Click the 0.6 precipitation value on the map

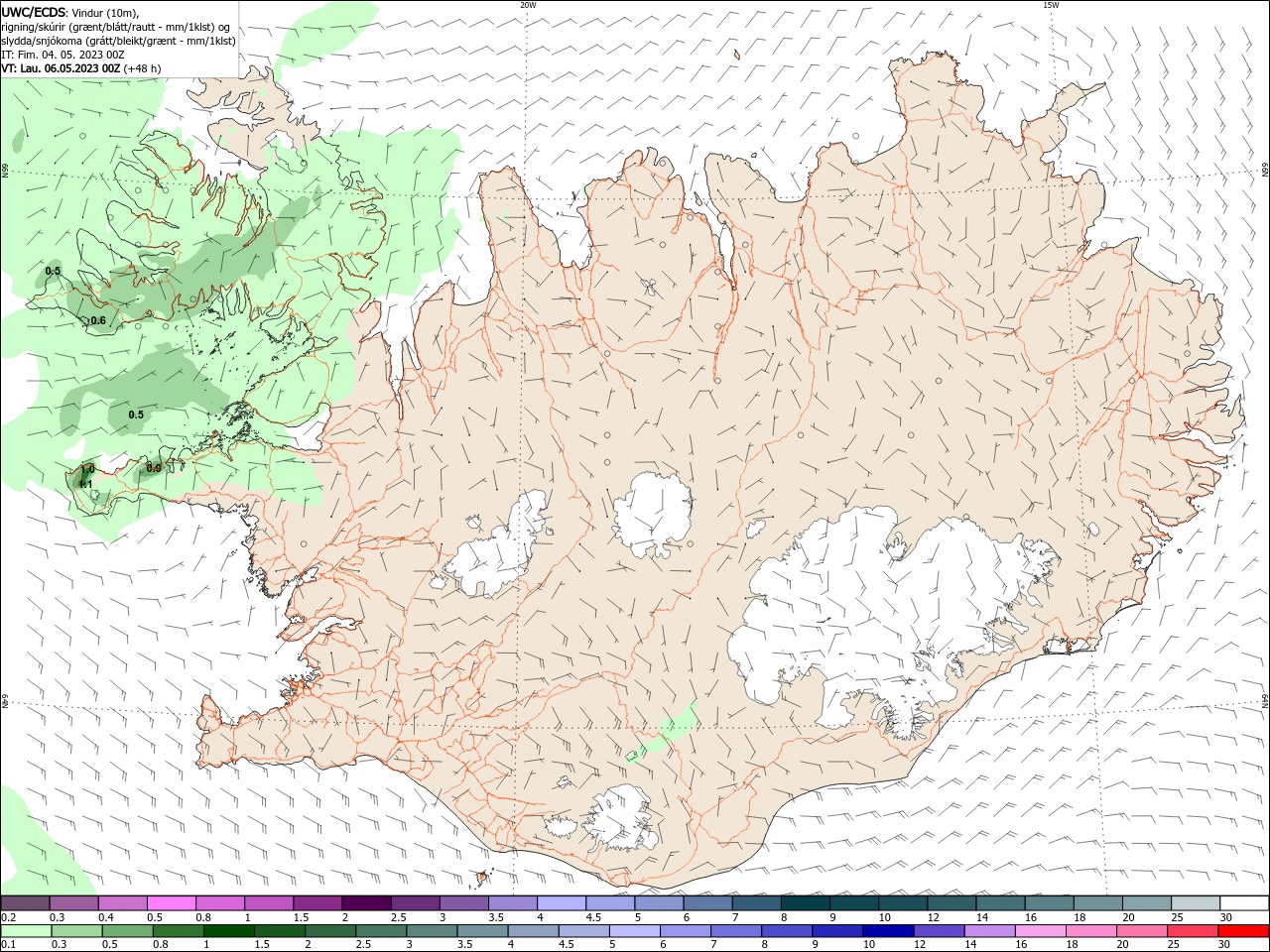[98, 320]
